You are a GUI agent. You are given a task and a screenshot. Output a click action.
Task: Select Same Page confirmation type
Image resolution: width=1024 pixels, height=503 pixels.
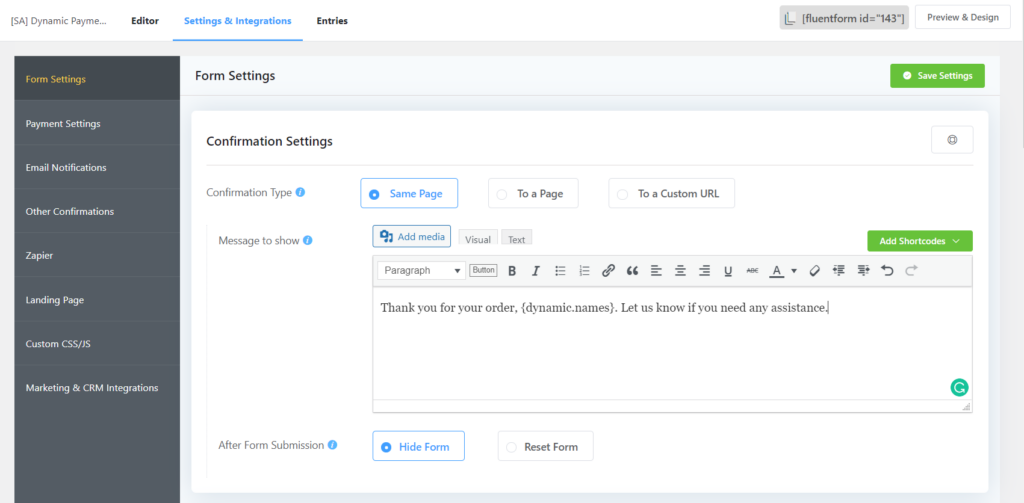pyautogui.click(x=409, y=193)
